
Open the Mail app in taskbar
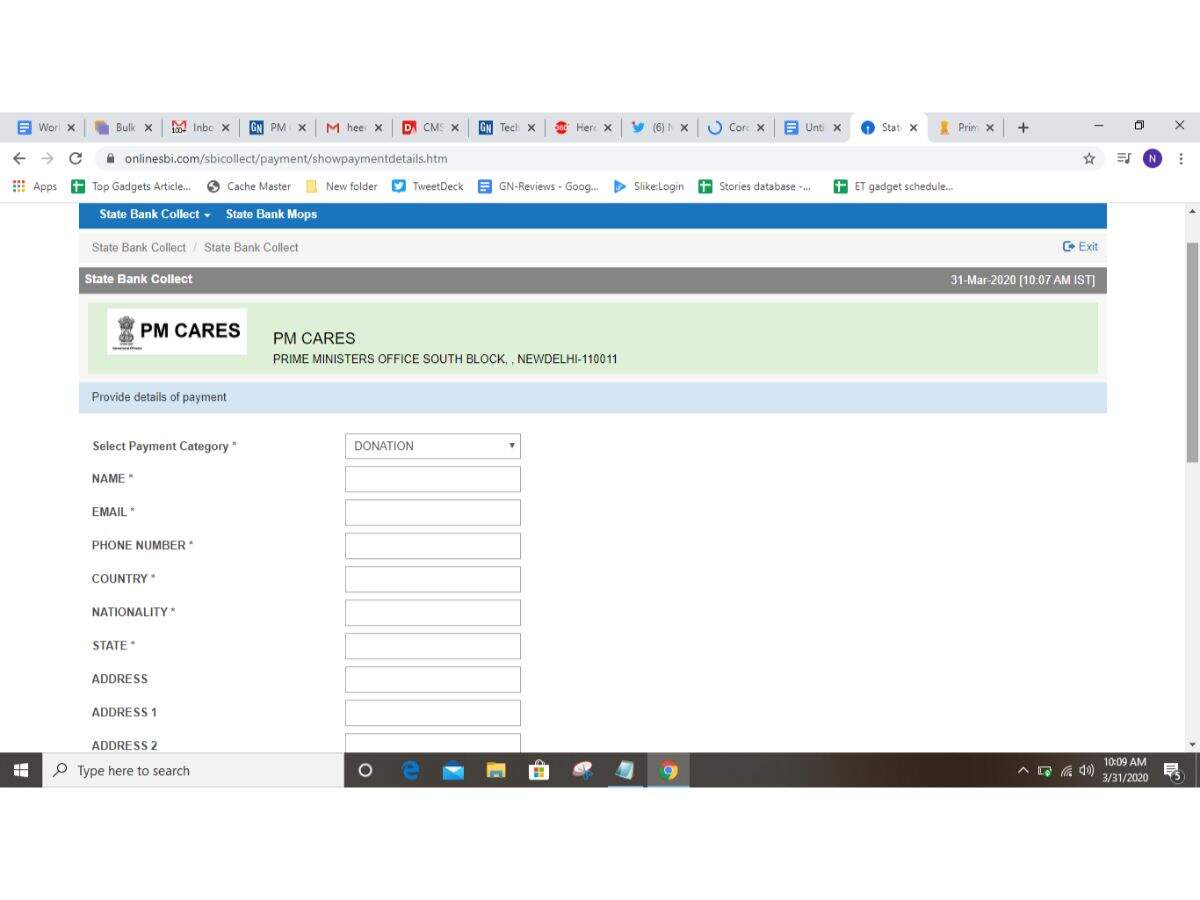[x=453, y=770]
